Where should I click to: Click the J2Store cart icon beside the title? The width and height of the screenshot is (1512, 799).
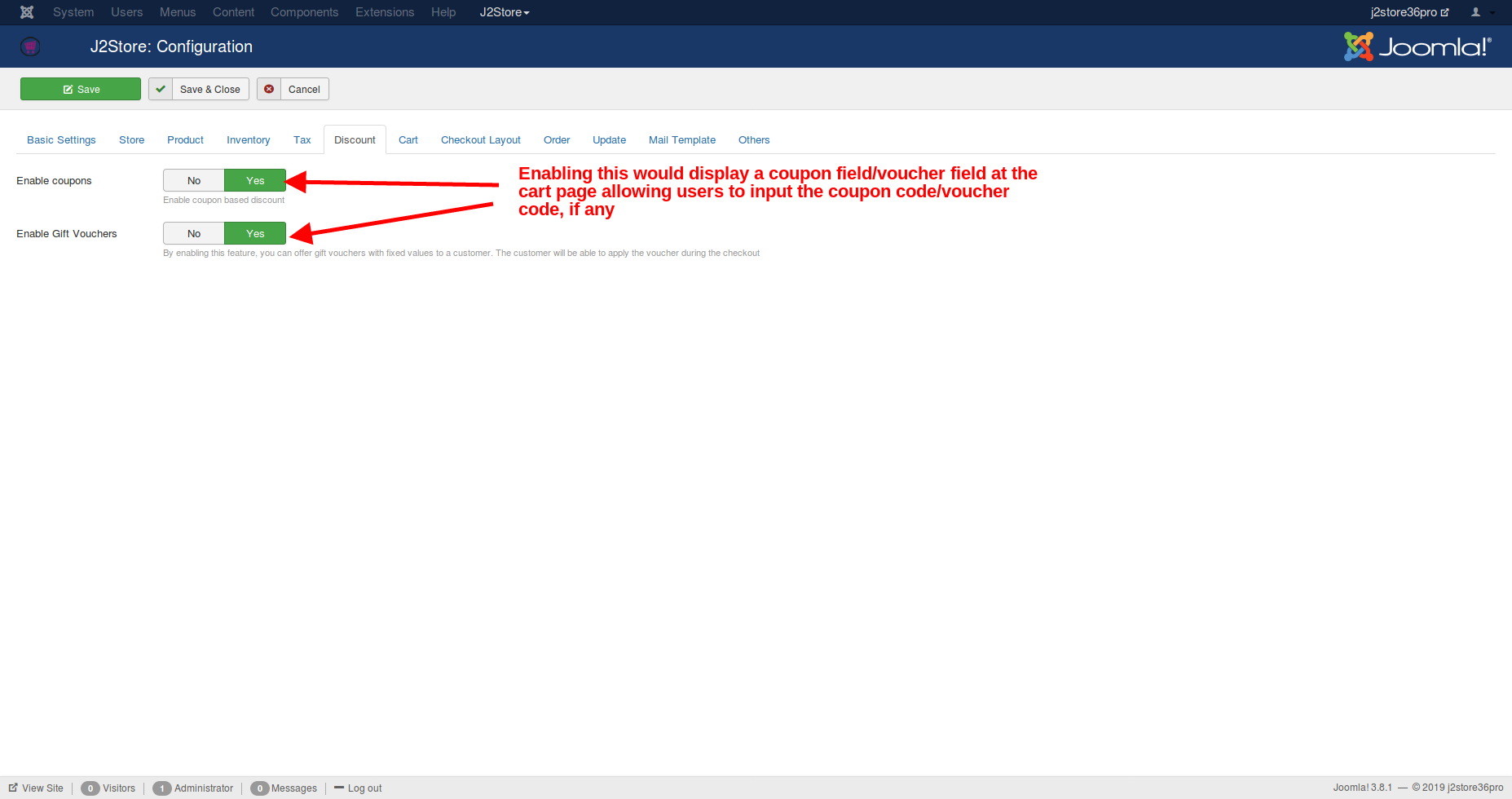pyautogui.click(x=30, y=46)
